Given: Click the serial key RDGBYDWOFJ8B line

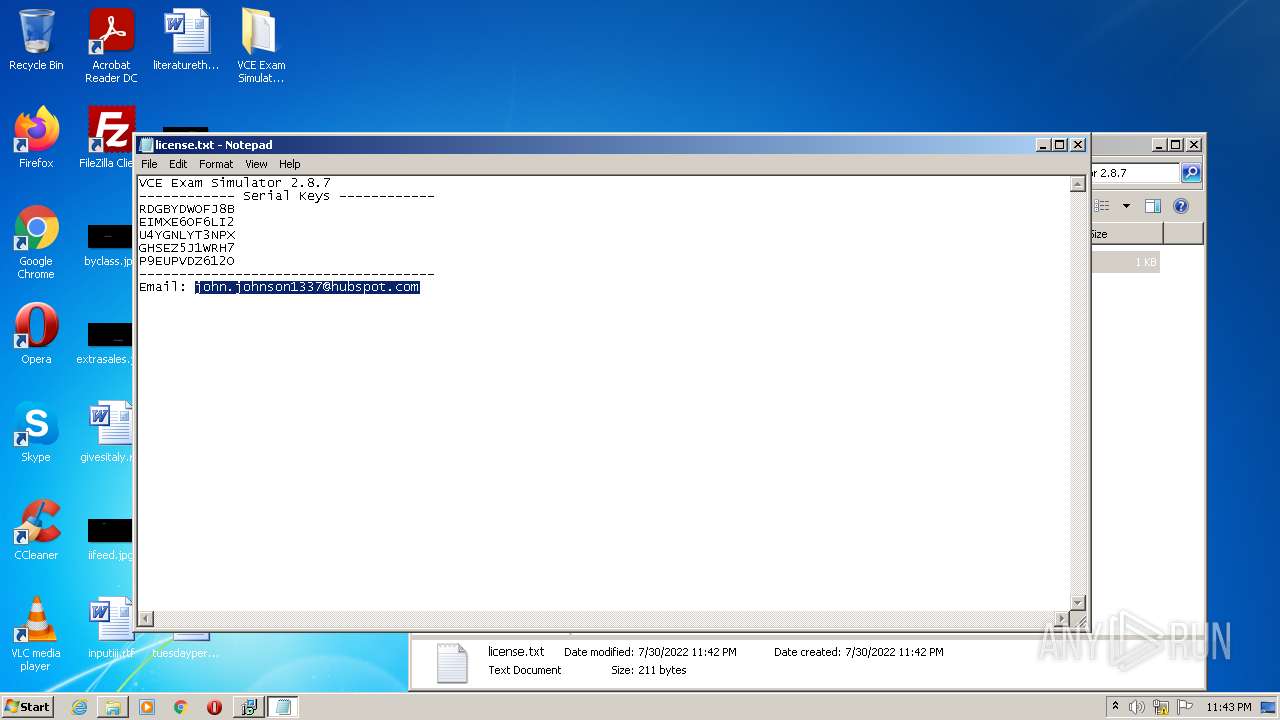Looking at the screenshot, I should point(187,209).
